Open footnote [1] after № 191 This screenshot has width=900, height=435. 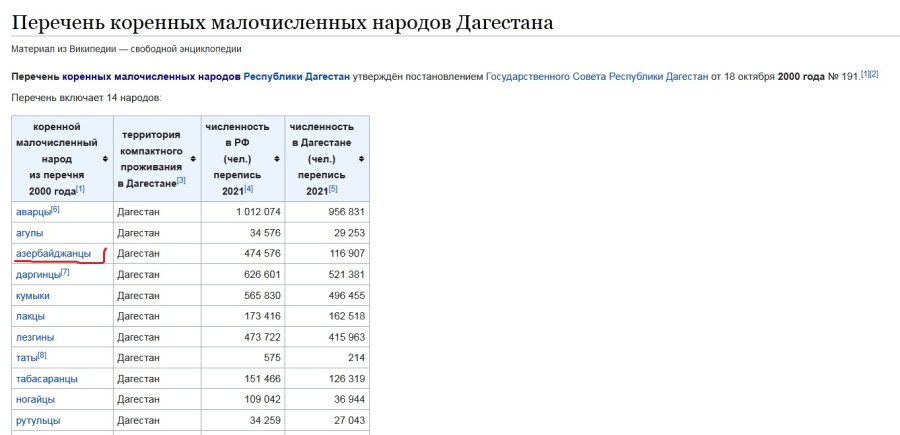click(864, 74)
